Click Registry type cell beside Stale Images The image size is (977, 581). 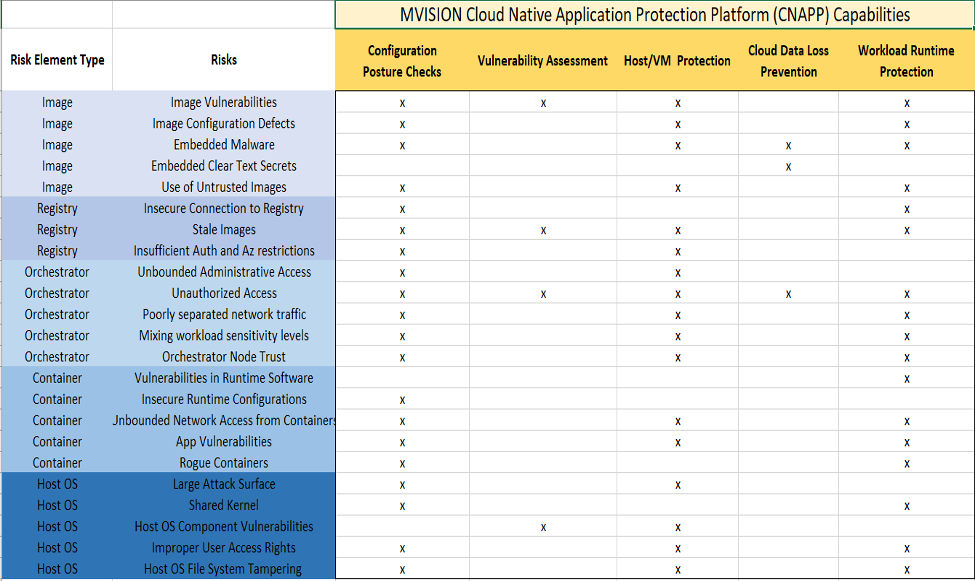click(x=57, y=229)
